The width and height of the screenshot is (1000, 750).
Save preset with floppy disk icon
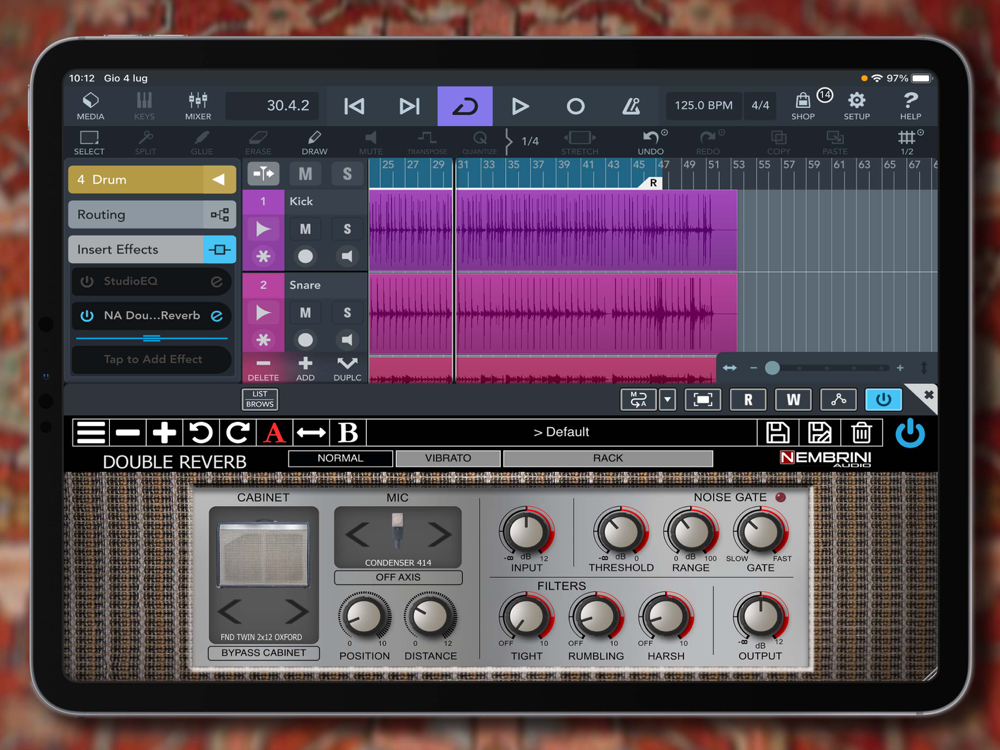(778, 432)
